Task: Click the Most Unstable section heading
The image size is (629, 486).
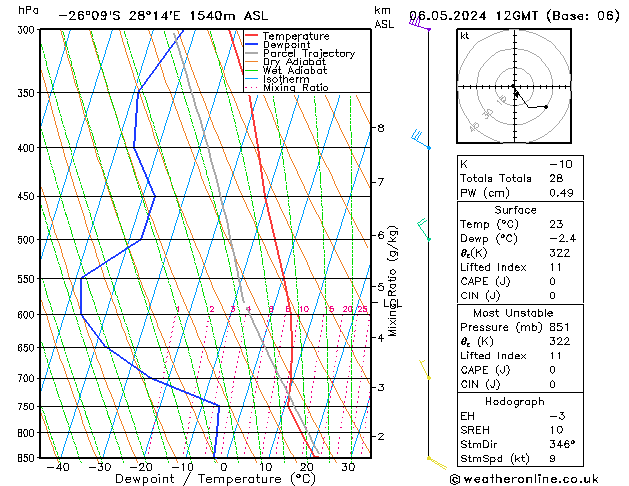Action: tap(513, 313)
